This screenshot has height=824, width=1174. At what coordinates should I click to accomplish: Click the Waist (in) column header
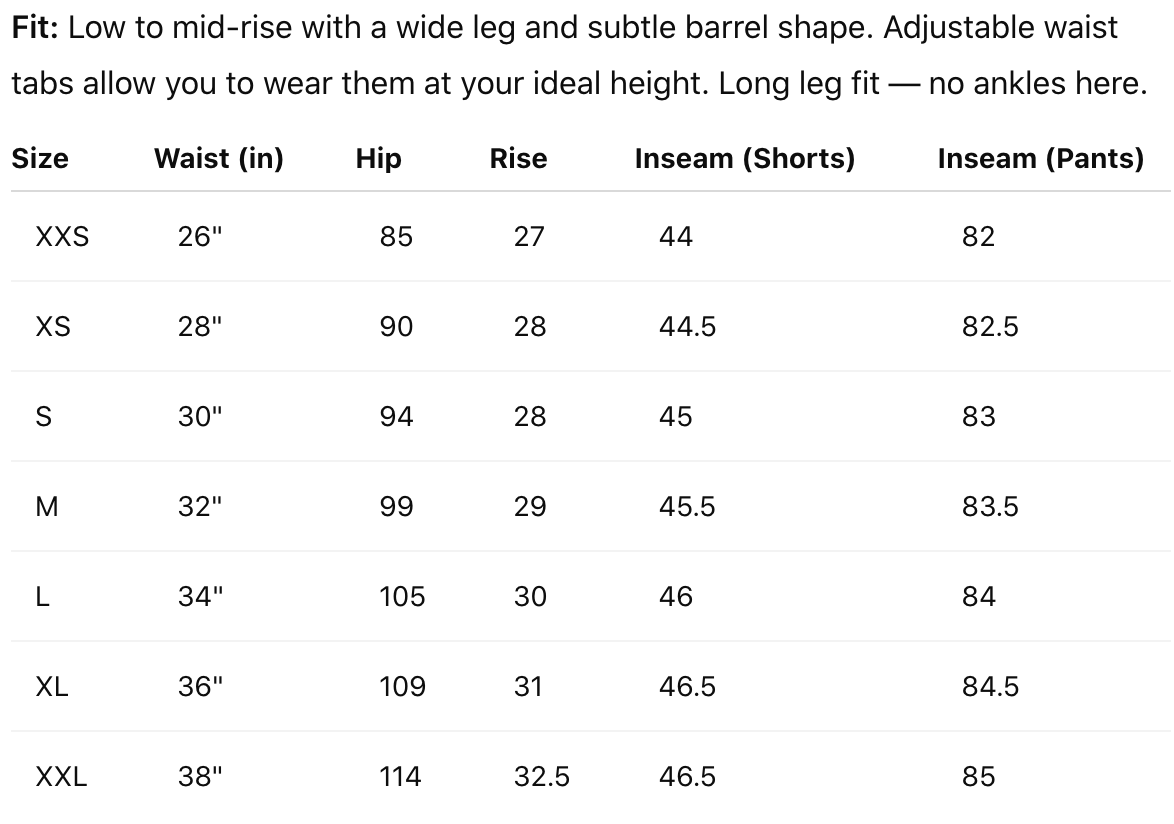[218, 158]
